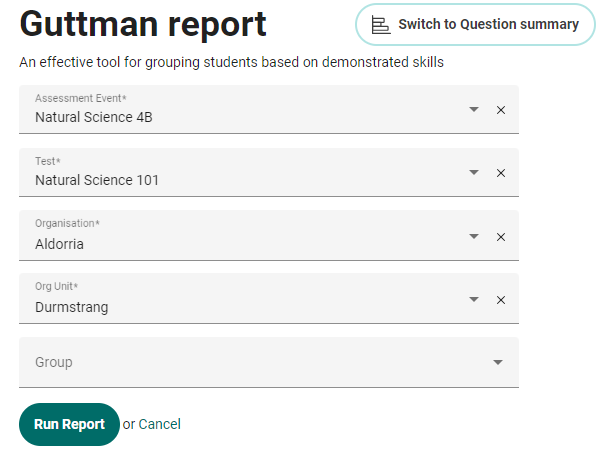
Task: Expand the Group dropdown arrow
Action: [x=498, y=362]
